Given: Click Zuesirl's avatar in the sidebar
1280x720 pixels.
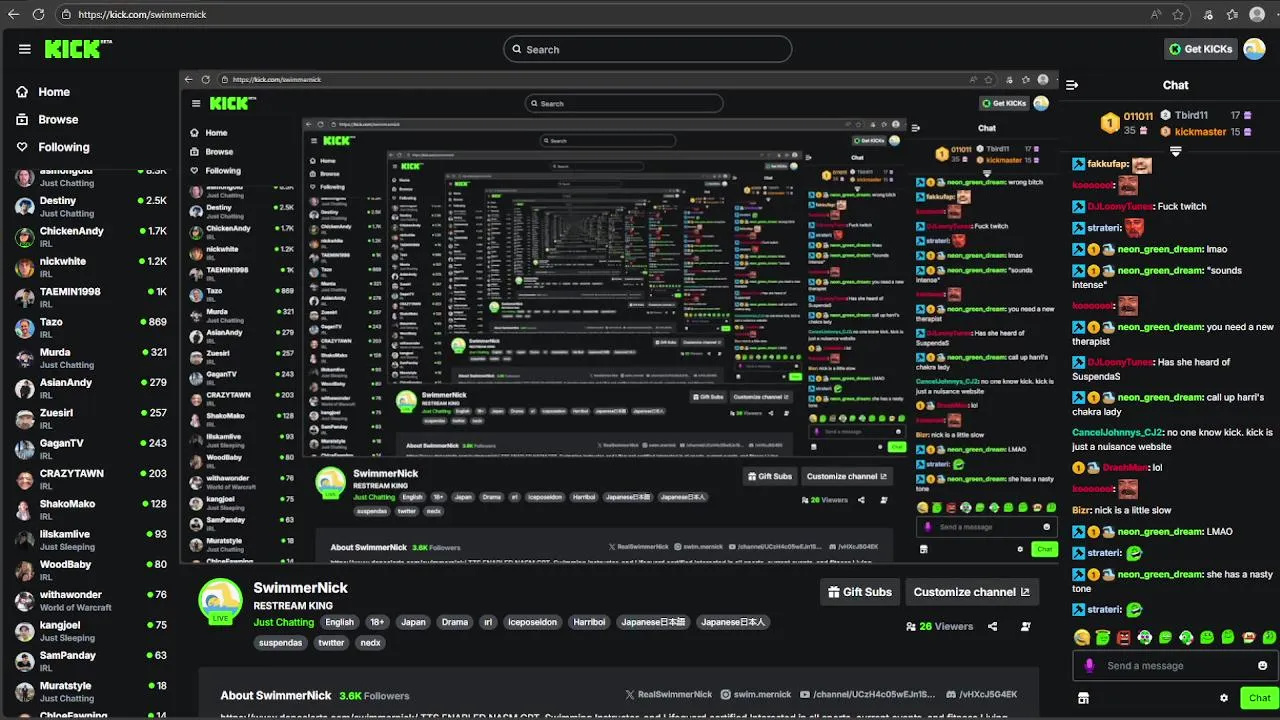Looking at the screenshot, I should click(24, 418).
